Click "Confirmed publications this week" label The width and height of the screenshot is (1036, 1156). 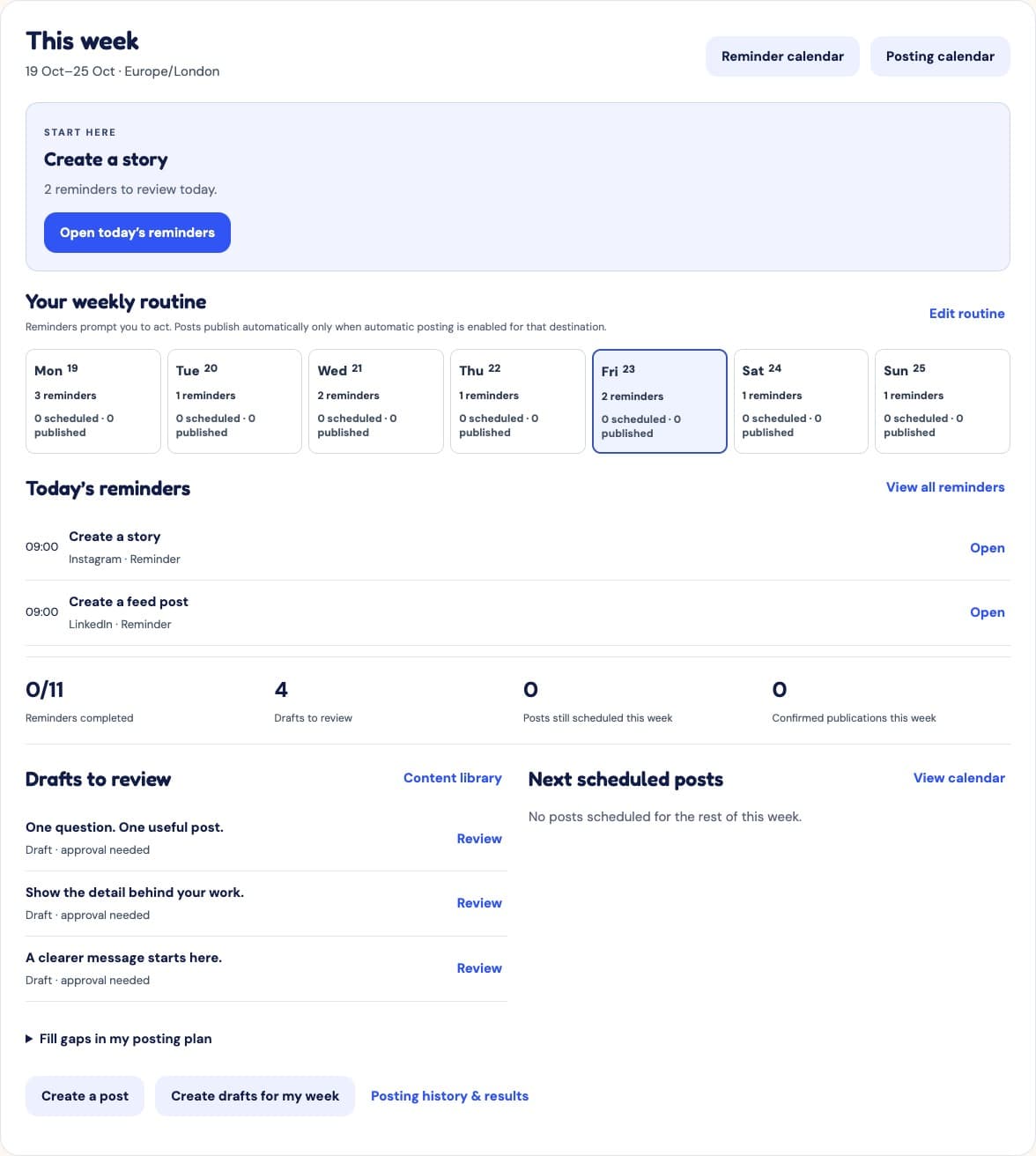854,718
